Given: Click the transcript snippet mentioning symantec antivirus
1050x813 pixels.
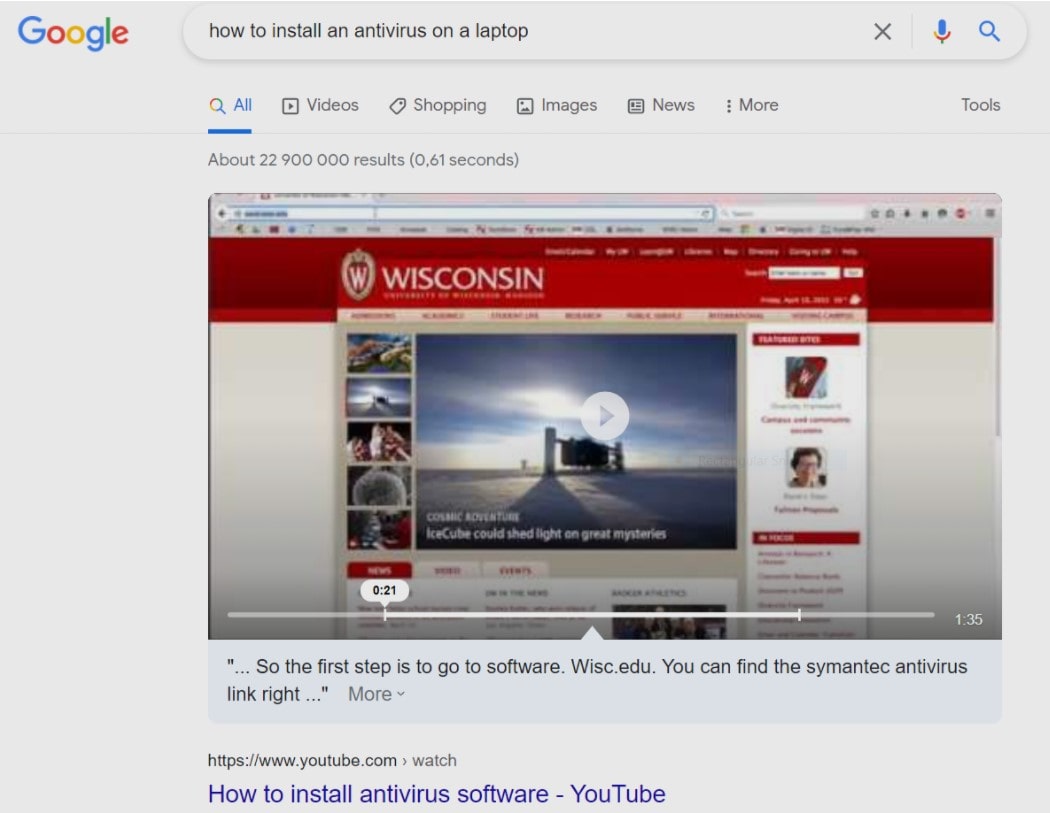Looking at the screenshot, I should click(x=597, y=680).
